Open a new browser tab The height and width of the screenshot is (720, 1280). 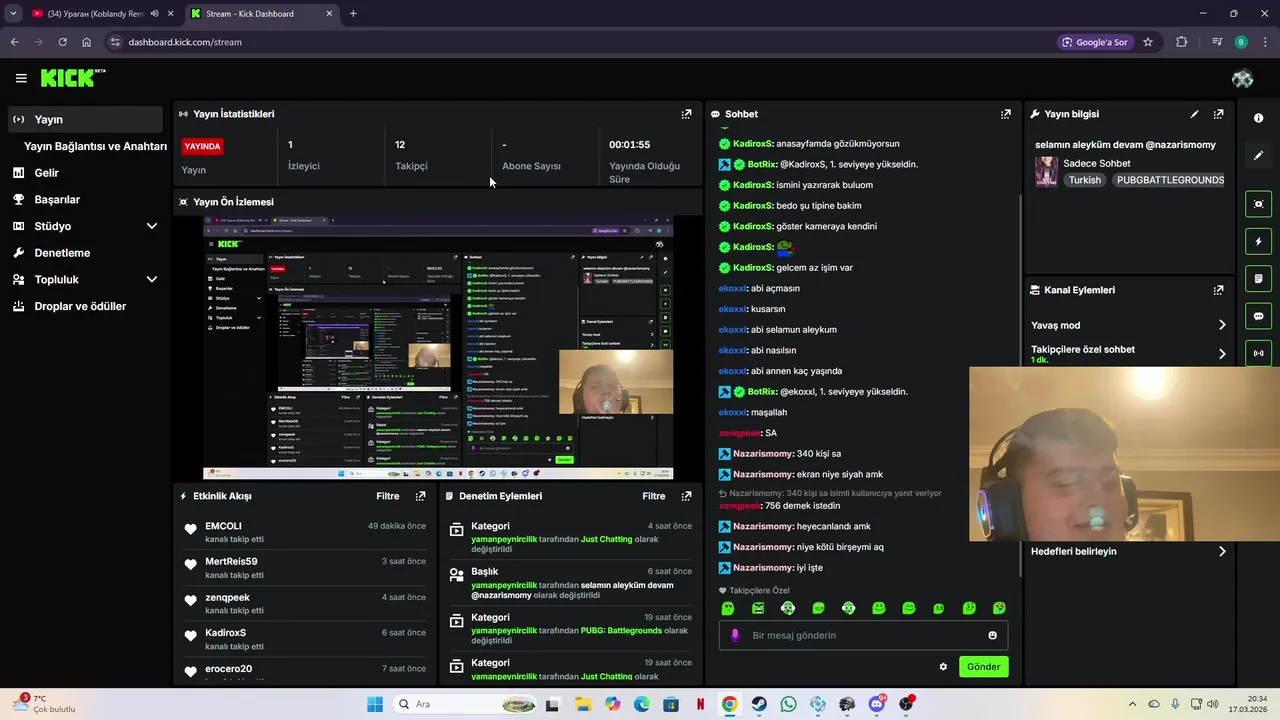(x=353, y=14)
